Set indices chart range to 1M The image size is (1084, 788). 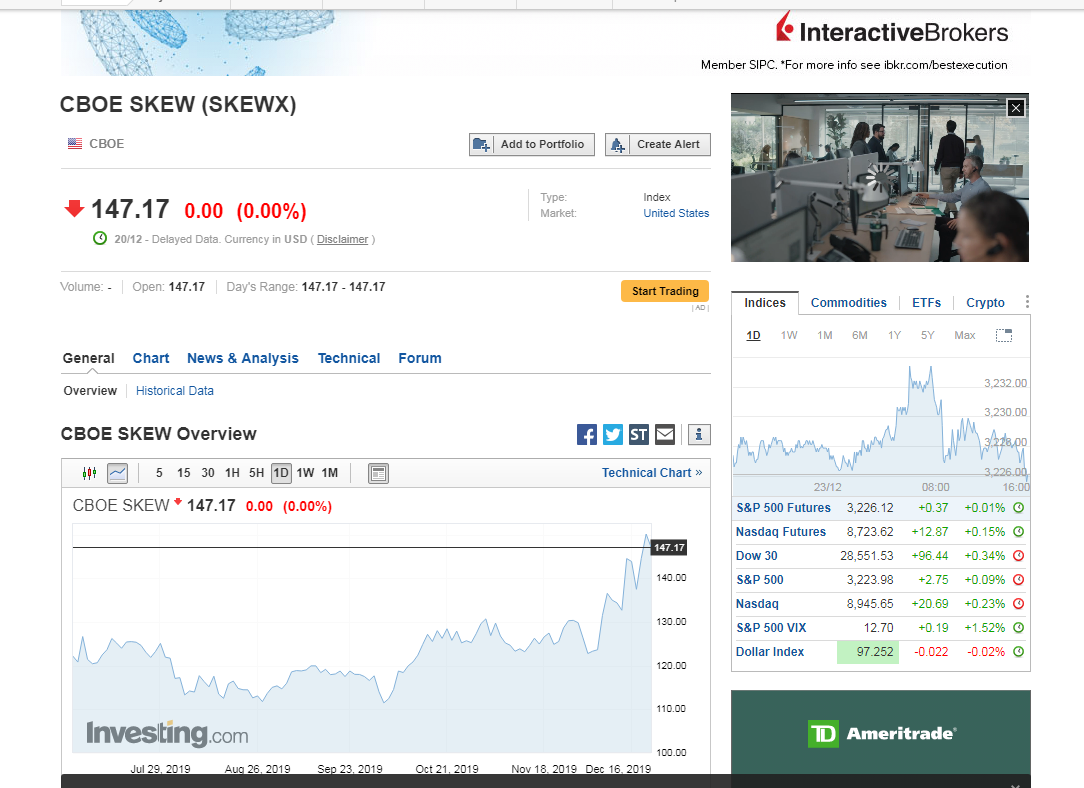[825, 335]
